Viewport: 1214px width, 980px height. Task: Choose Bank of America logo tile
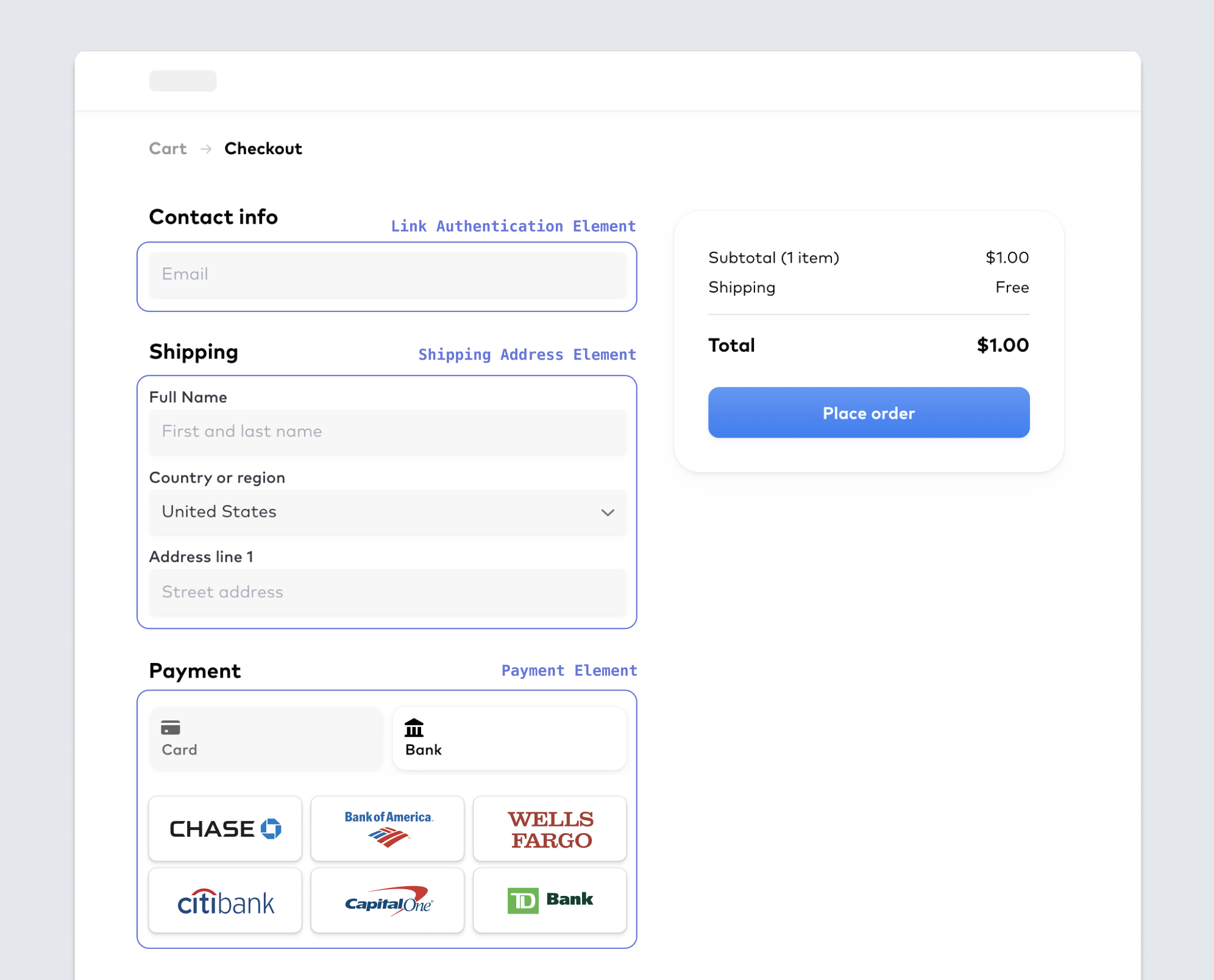pos(388,828)
